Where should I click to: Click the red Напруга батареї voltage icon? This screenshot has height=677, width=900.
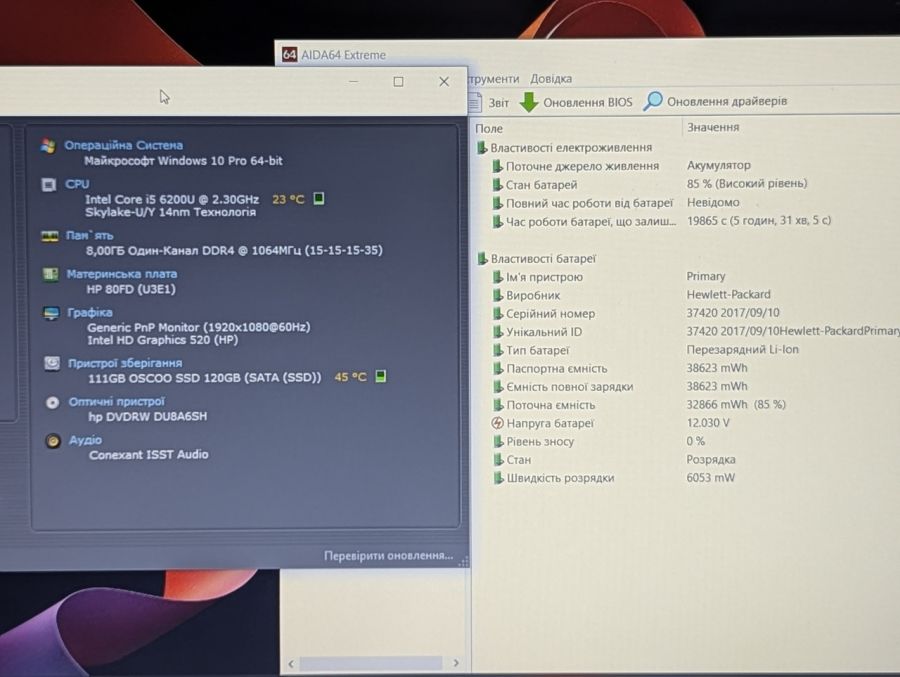point(498,423)
